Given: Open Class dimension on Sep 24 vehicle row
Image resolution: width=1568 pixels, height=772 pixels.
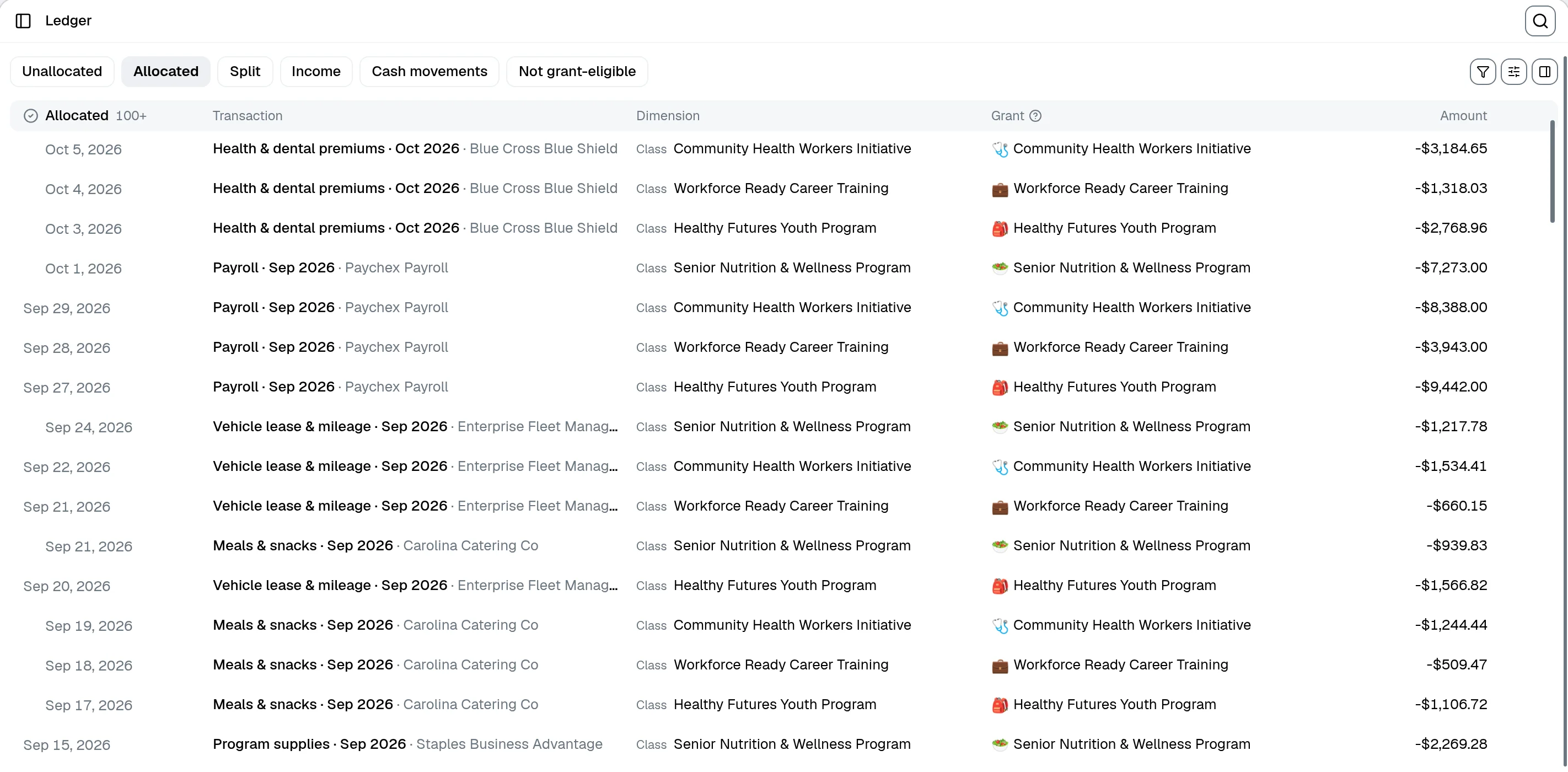Looking at the screenshot, I should pyautogui.click(x=773, y=426).
